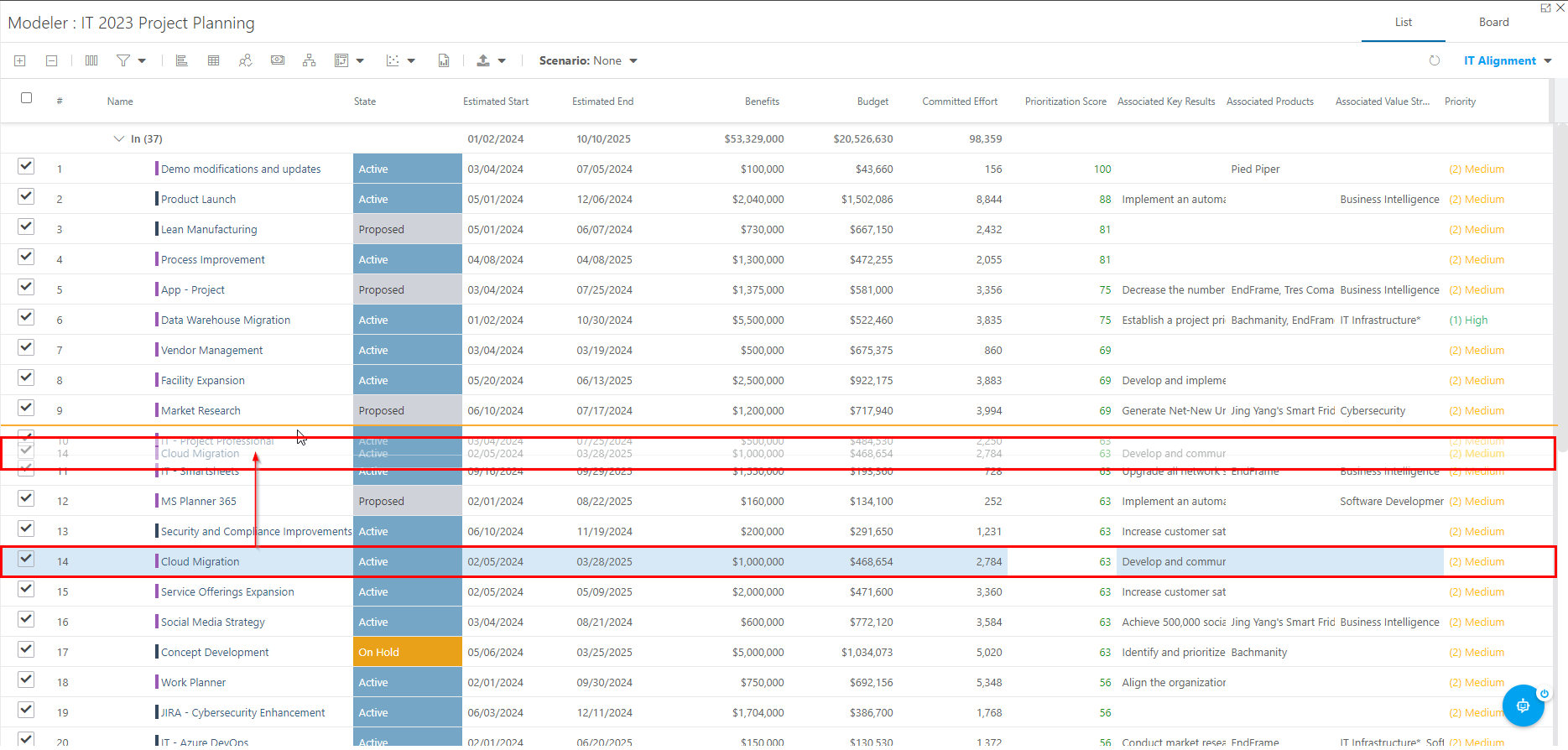The height and width of the screenshot is (750, 1568).
Task: Uncheck the Vendor Management row checkbox
Action: click(x=26, y=347)
